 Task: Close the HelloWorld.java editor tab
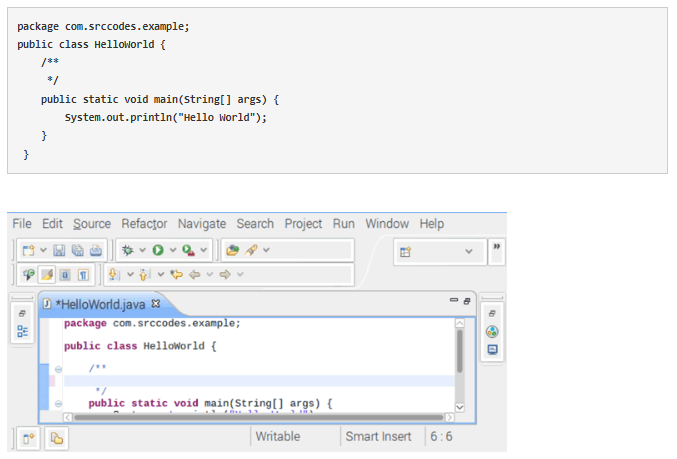tap(156, 303)
